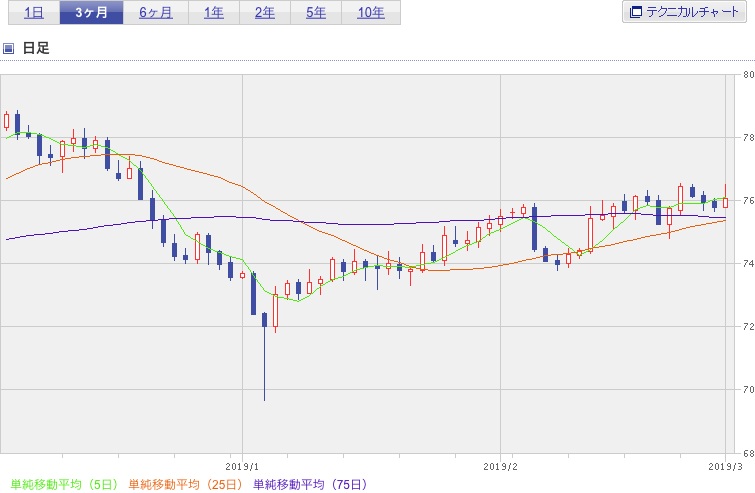Open the テクニカルチャート button
This screenshot has height=493, width=755.
point(684,12)
